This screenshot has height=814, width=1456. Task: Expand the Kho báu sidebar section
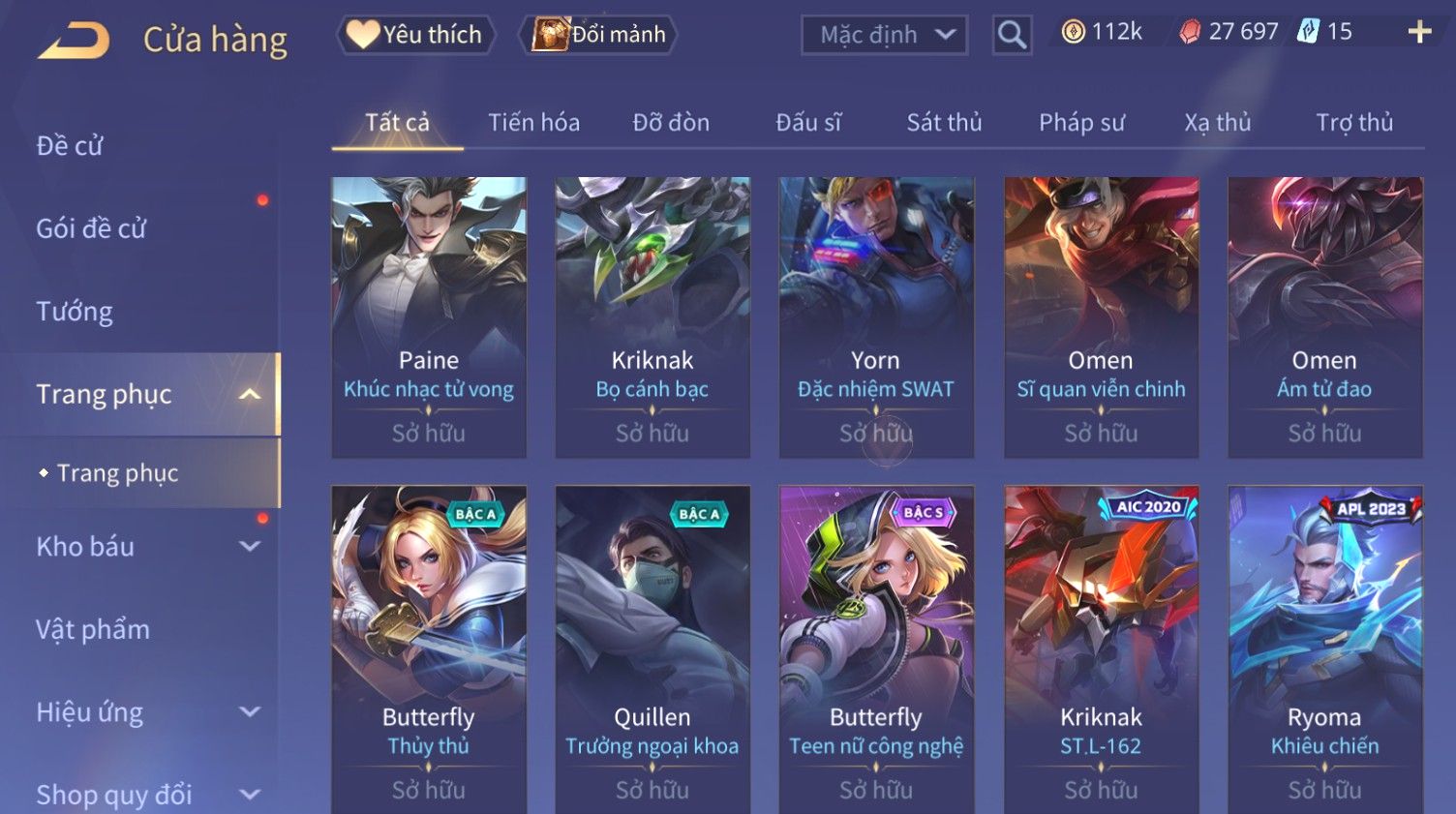click(250, 547)
